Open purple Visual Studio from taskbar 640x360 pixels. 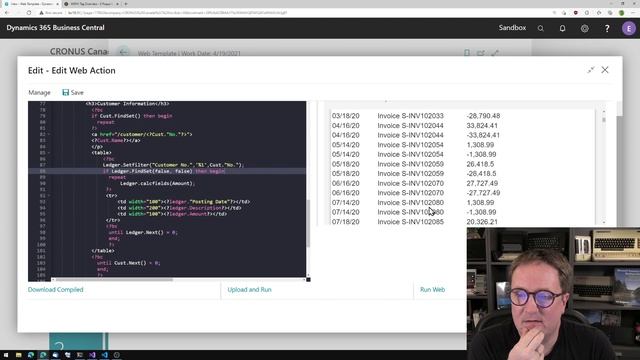point(92,355)
